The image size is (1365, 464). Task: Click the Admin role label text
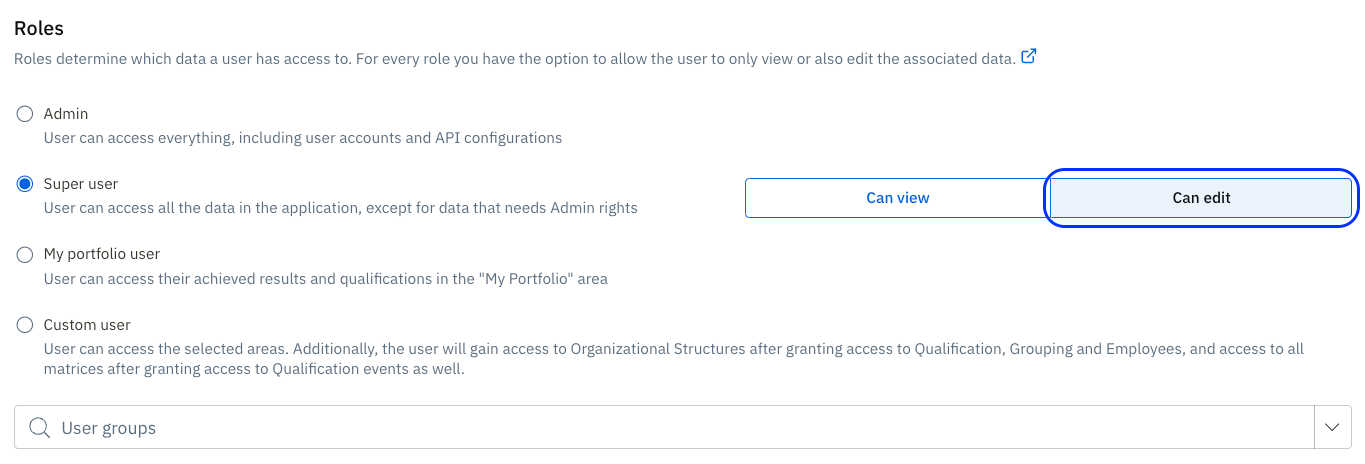(66, 114)
